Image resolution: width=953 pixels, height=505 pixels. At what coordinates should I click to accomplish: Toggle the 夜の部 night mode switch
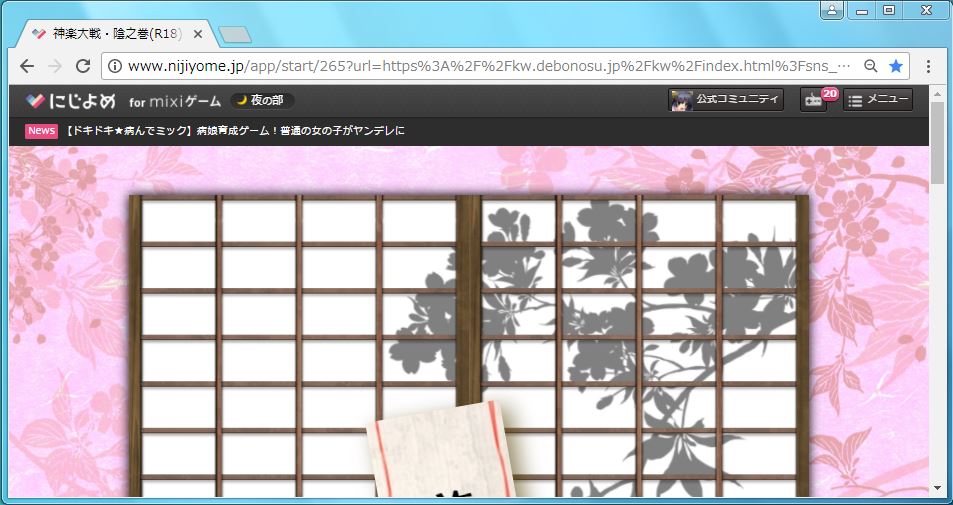click(x=263, y=100)
